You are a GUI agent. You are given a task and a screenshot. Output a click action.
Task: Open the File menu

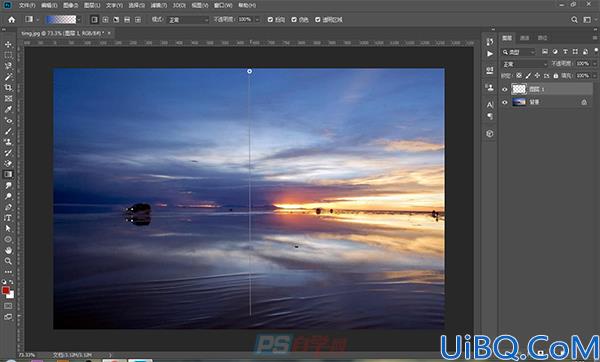point(27,5)
